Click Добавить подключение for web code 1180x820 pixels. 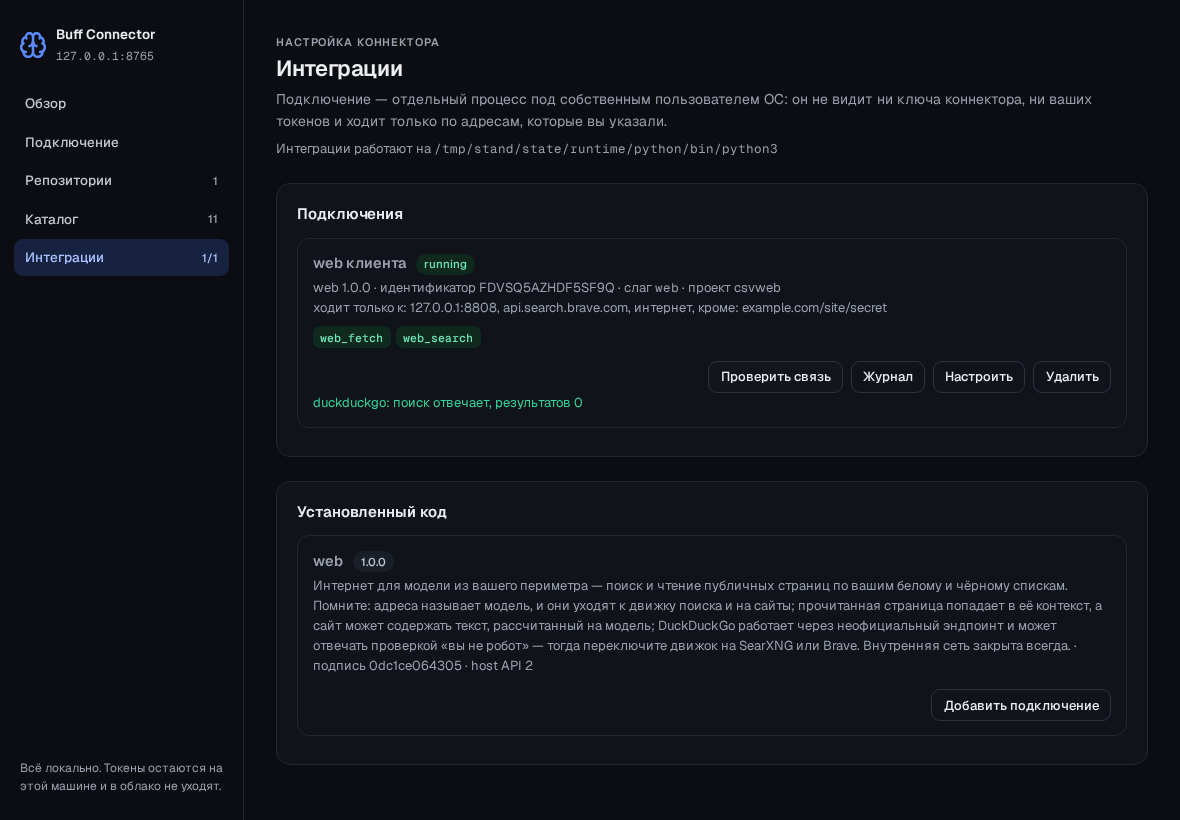(x=1020, y=705)
